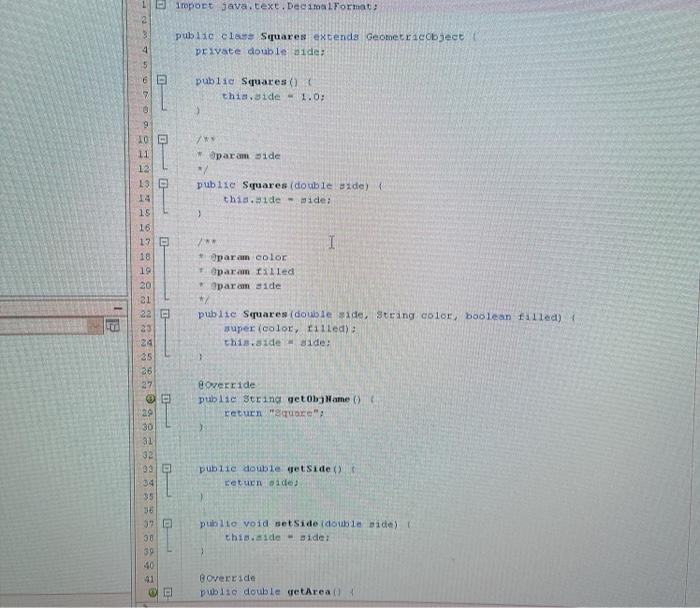
Task: Click the 'GeometricObject' class name on line 3
Action: pos(415,37)
